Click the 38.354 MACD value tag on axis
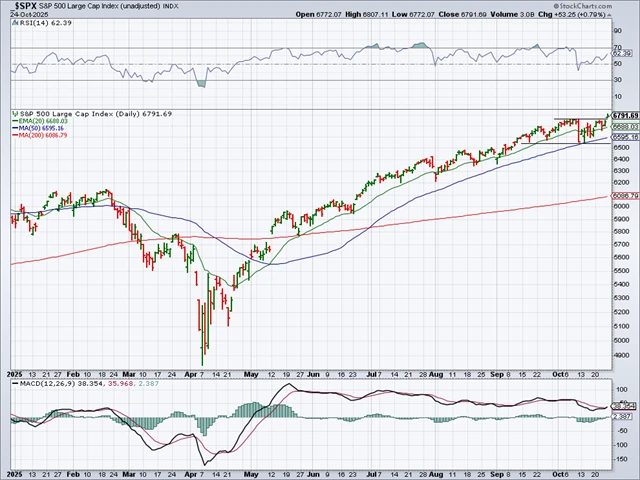This screenshot has height=480, width=640. pos(624,406)
